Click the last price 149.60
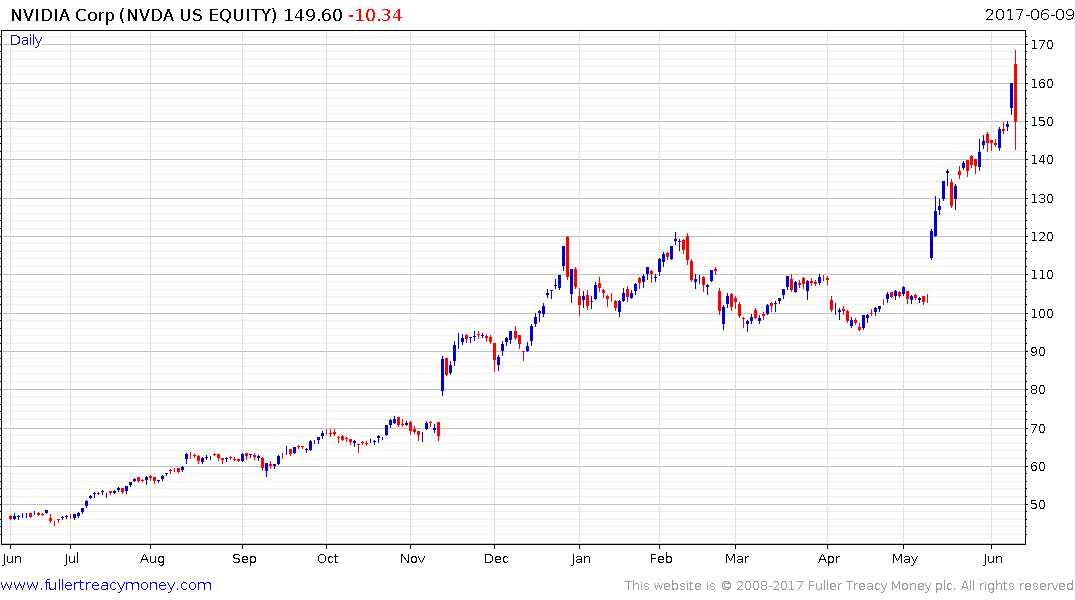 click(x=313, y=15)
